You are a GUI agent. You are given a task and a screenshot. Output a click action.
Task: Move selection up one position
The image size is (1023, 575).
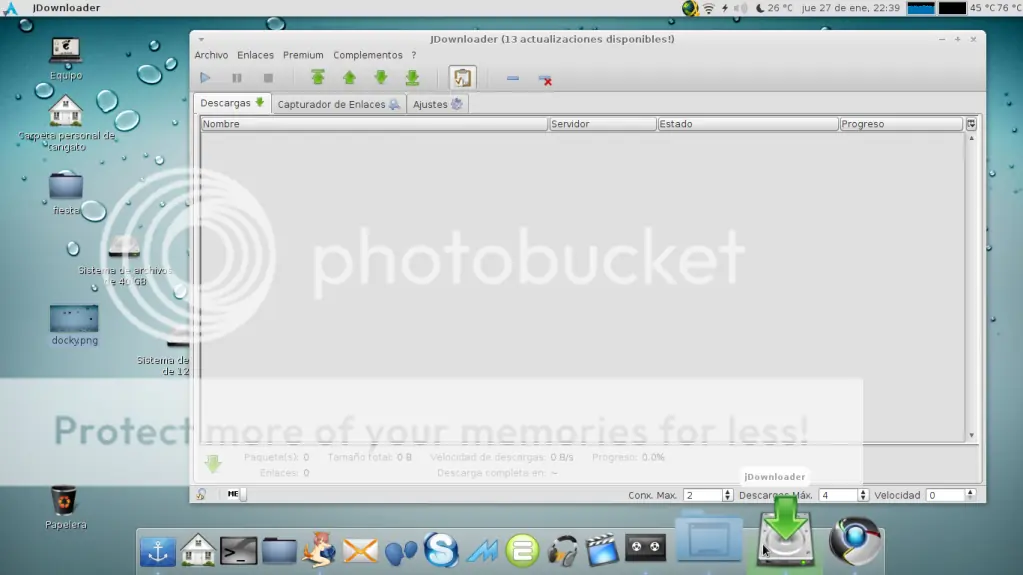point(349,78)
